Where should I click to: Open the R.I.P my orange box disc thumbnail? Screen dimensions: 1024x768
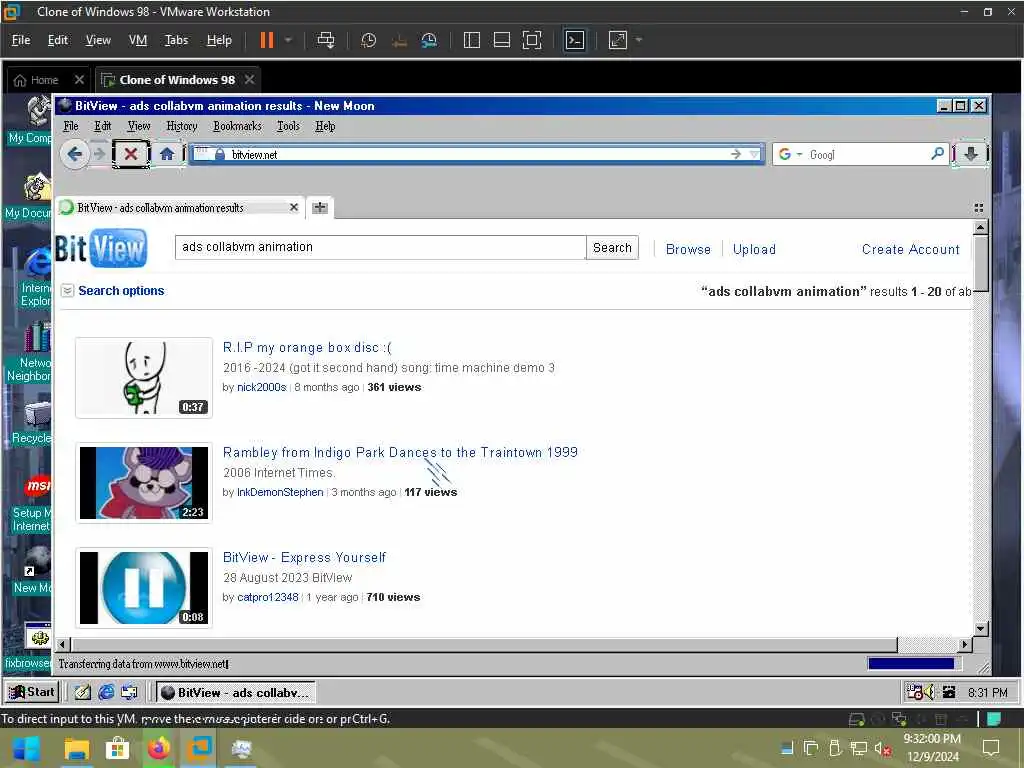(x=144, y=377)
